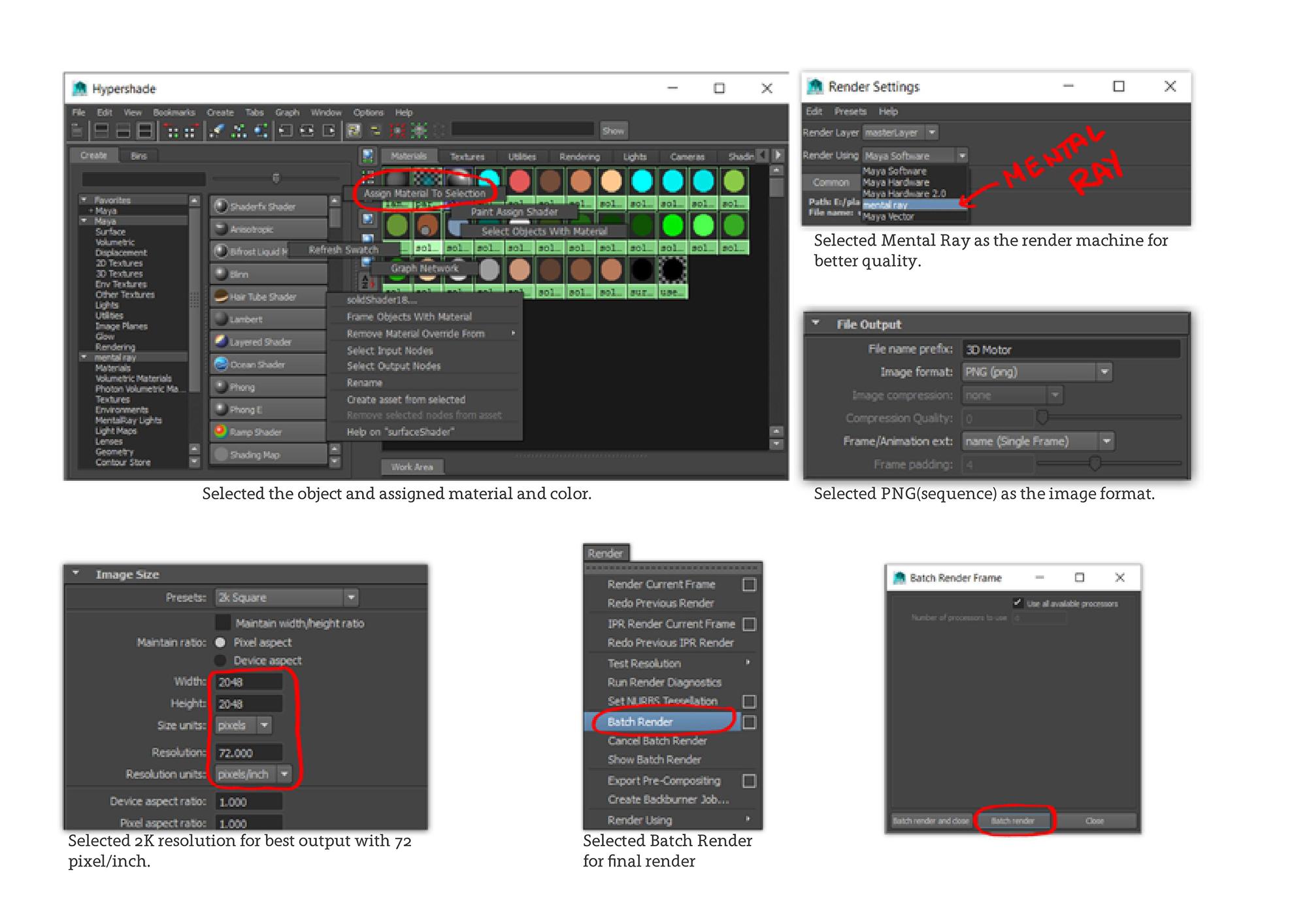
Task: Click Batch render and close button
Action: pyautogui.click(x=931, y=821)
